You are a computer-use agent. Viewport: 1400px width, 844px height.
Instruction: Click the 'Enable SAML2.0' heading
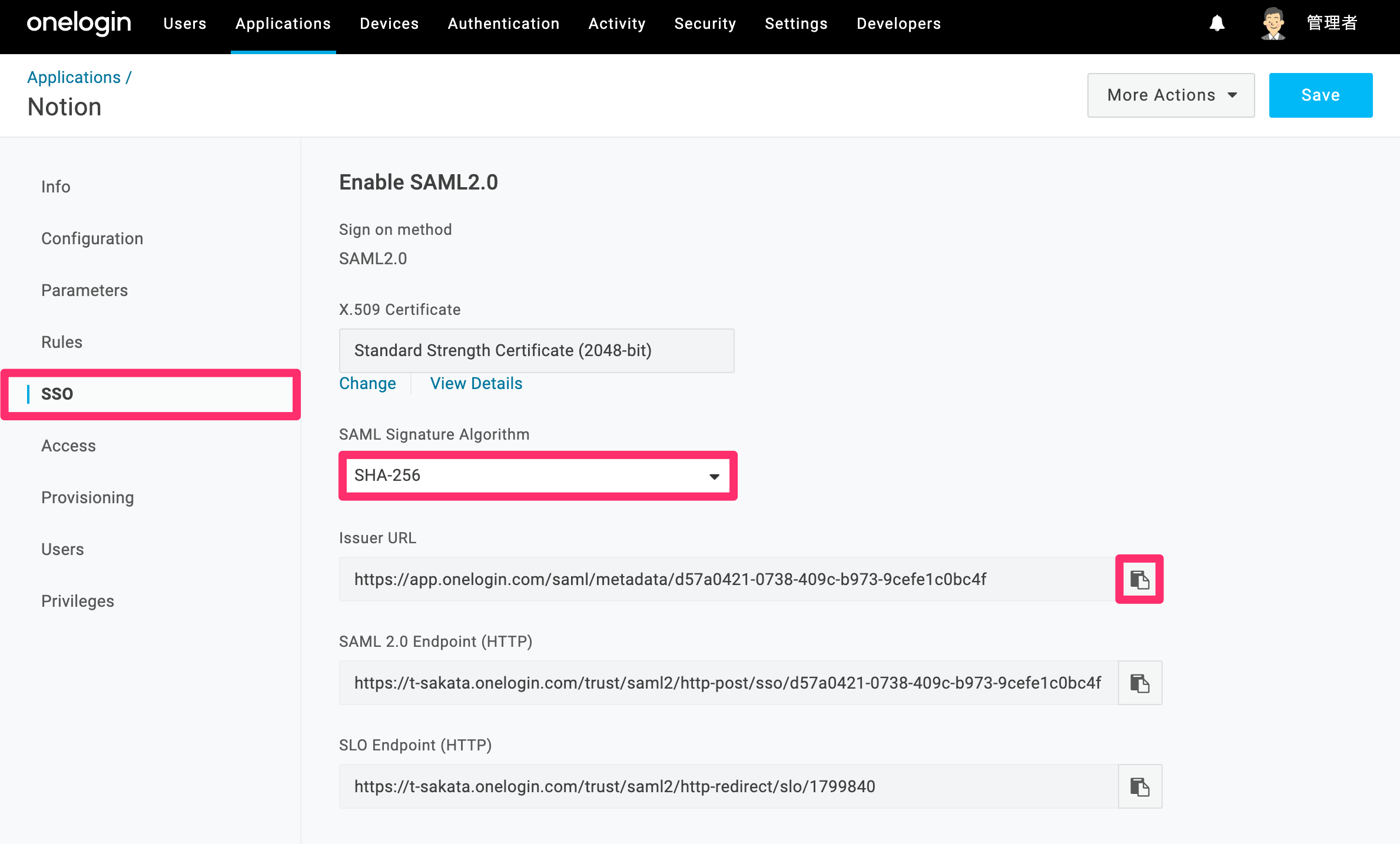(419, 182)
